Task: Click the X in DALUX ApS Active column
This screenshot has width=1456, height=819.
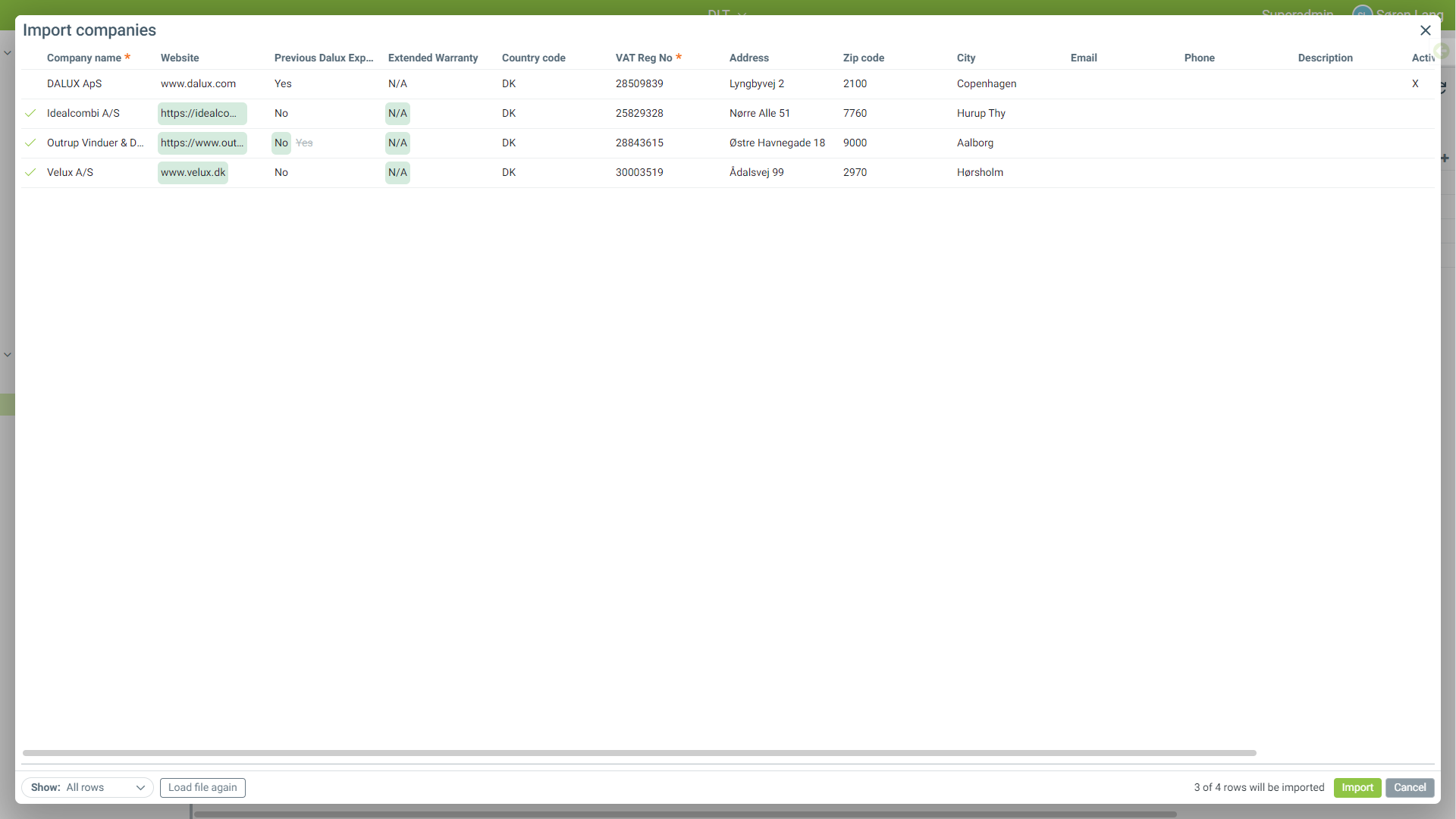Action: pyautogui.click(x=1415, y=83)
